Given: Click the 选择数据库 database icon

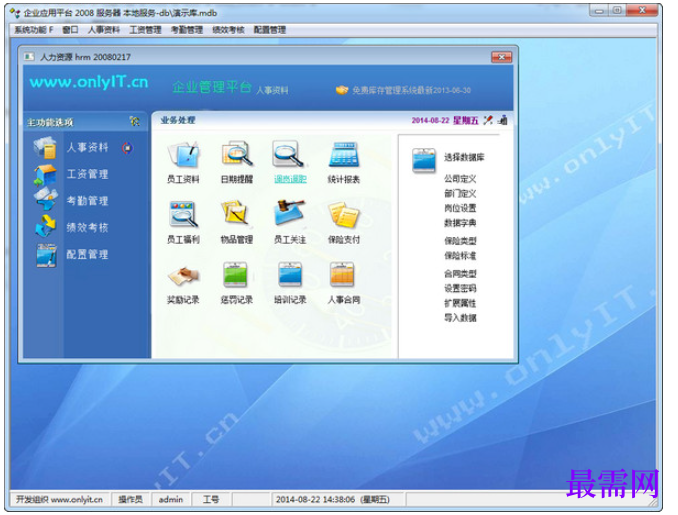Looking at the screenshot, I should pos(424,160).
